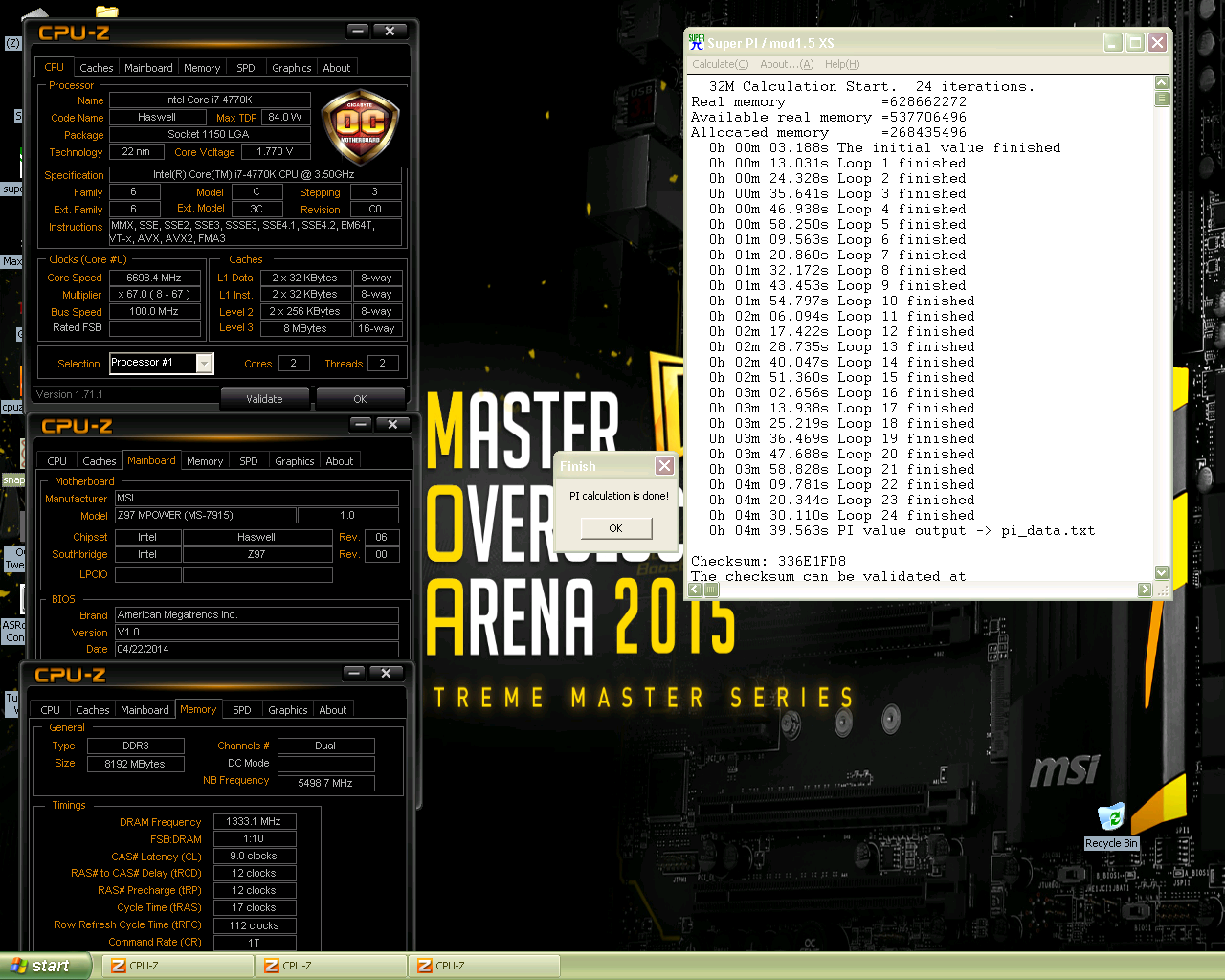1225x980 pixels.
Task: Switch to CPU tab in CPU-Z memory window
Action: 51,710
